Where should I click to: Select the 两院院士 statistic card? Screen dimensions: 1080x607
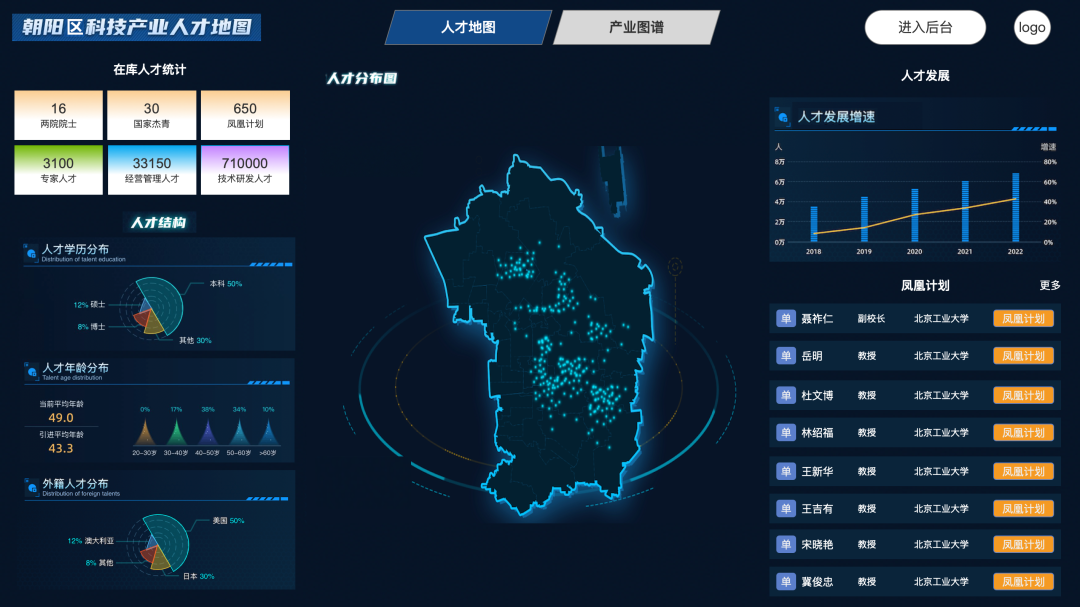58,115
